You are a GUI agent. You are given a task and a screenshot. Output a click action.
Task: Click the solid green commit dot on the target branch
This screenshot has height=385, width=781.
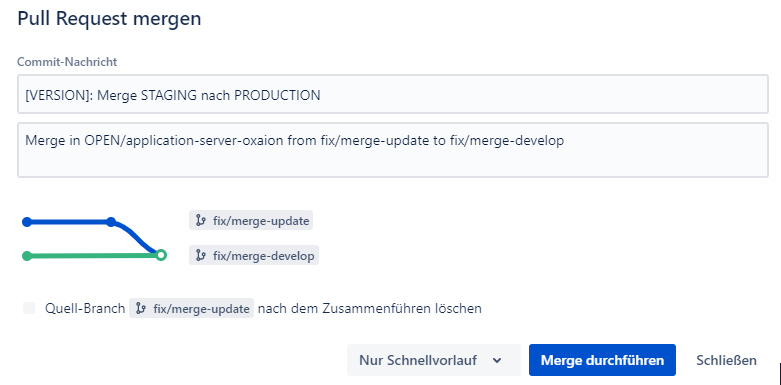pos(27,256)
